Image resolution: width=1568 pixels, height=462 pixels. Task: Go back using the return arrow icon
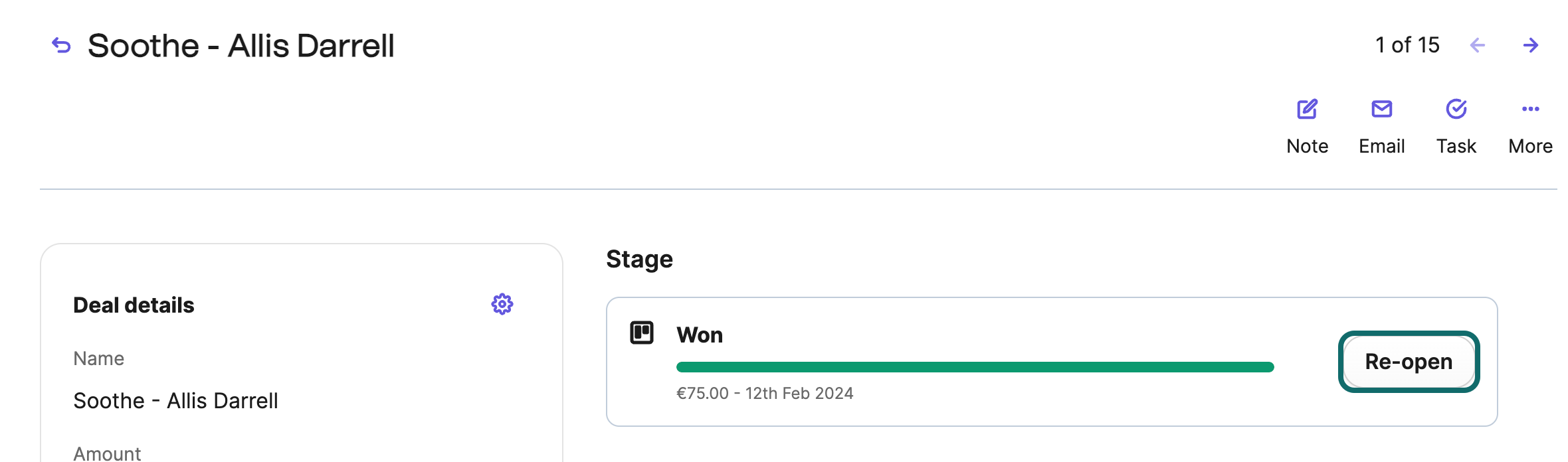[61, 45]
